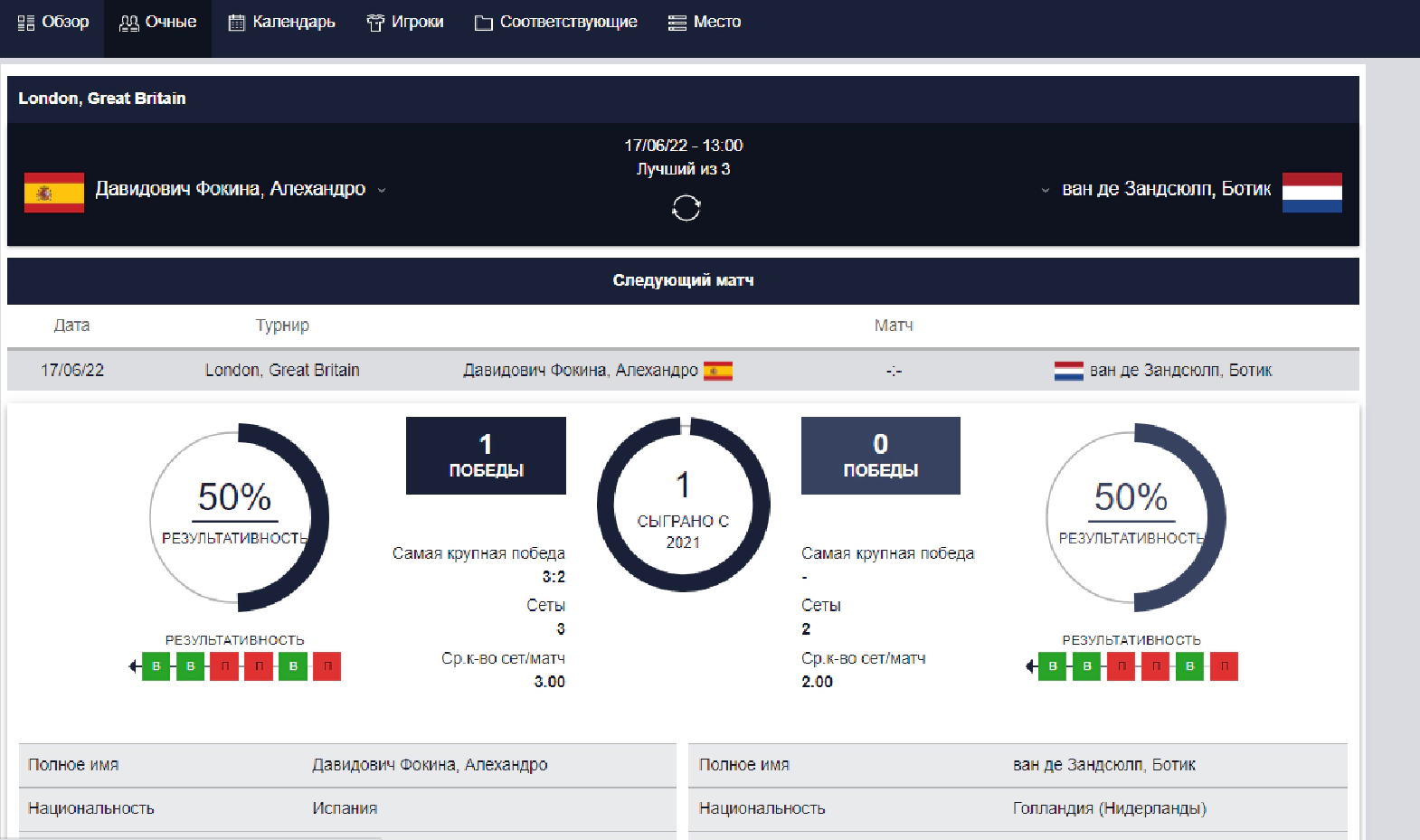Open the Календарь tab
Viewport: 1420px width, 840px height.
[x=281, y=23]
